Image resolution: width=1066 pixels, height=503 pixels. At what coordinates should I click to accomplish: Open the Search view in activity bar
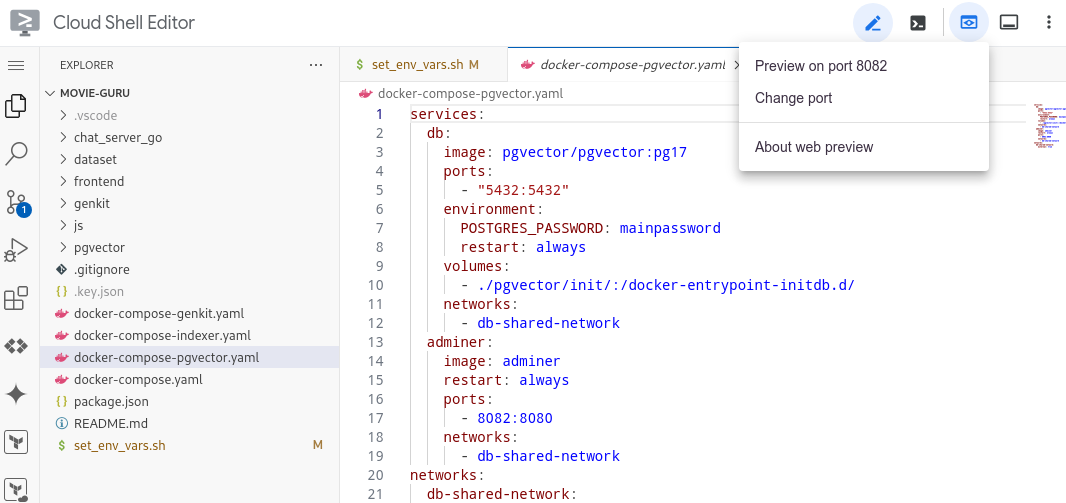click(16, 154)
